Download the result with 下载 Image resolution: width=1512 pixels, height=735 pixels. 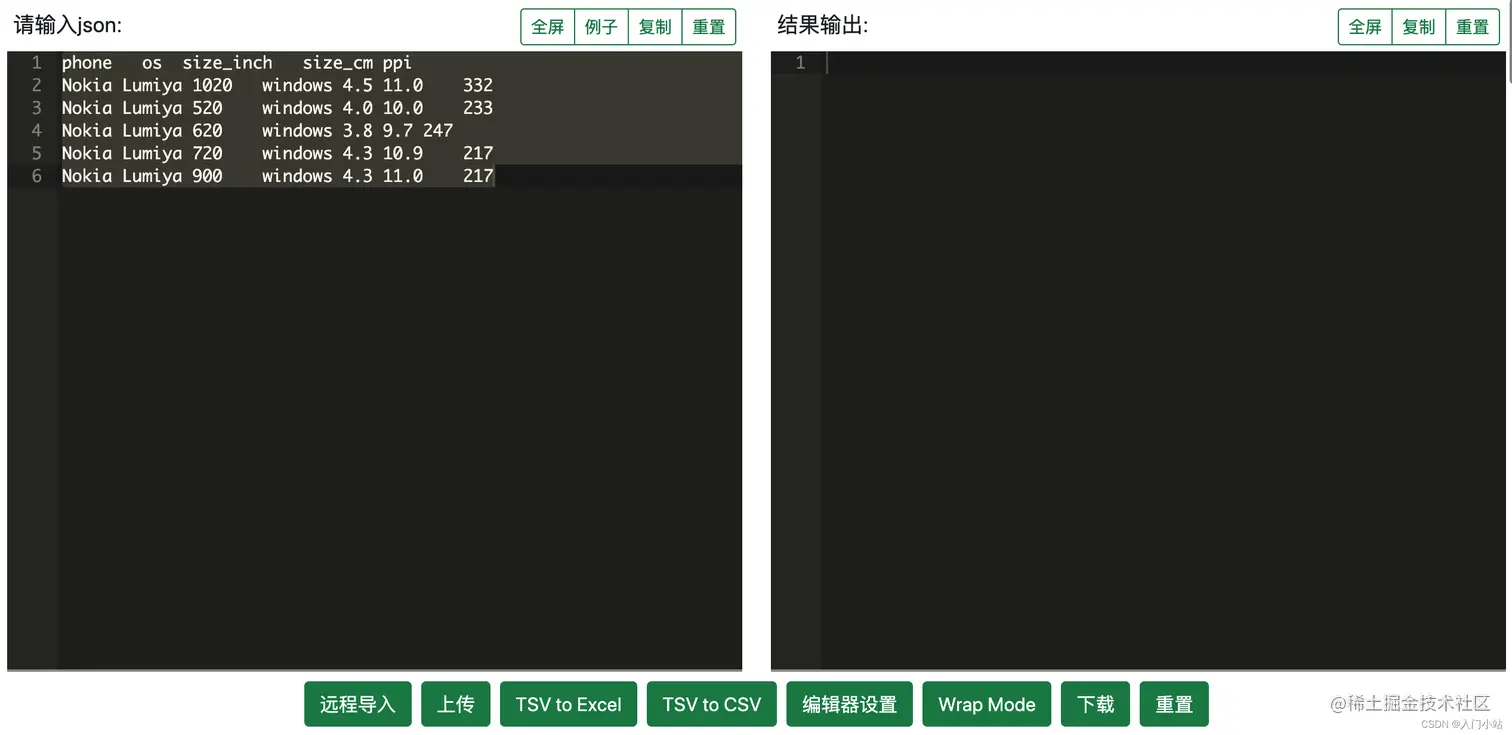coord(1094,704)
